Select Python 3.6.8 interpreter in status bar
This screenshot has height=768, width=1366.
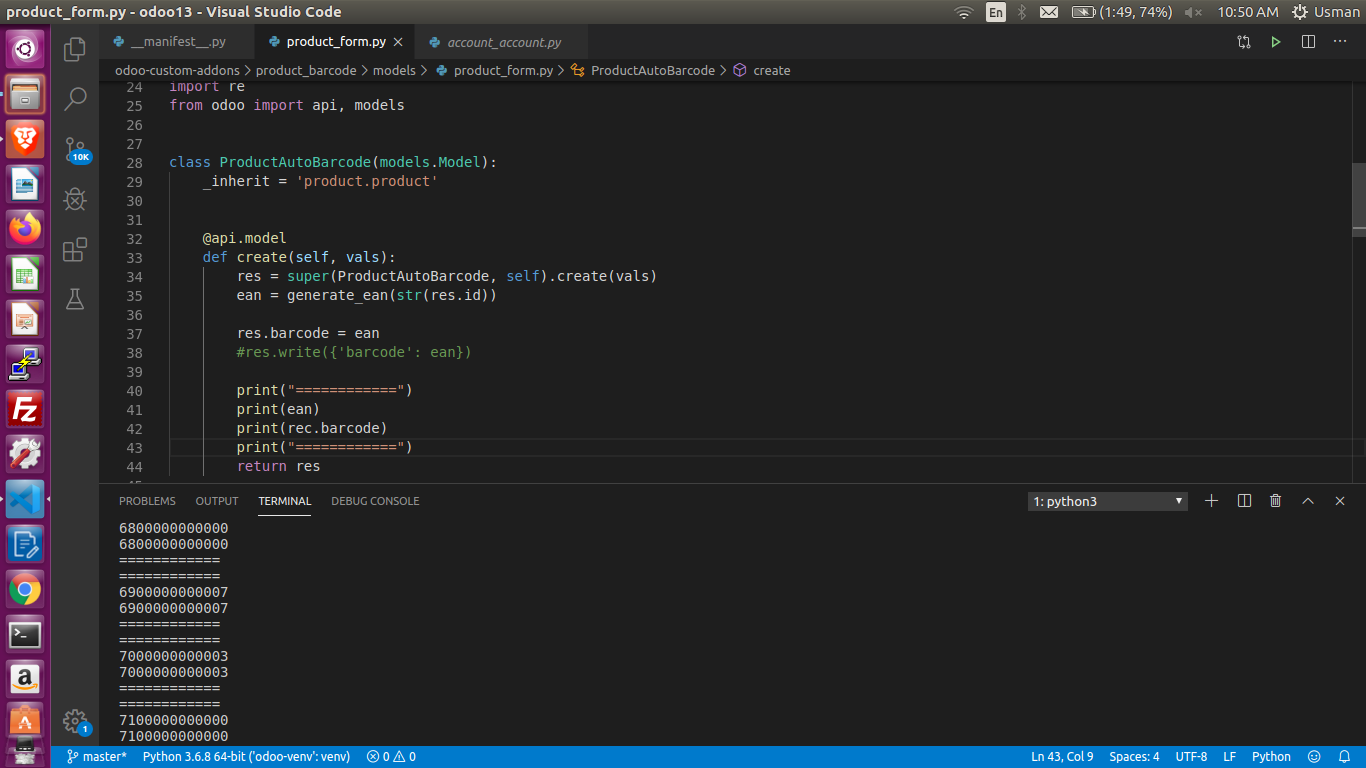click(246, 757)
